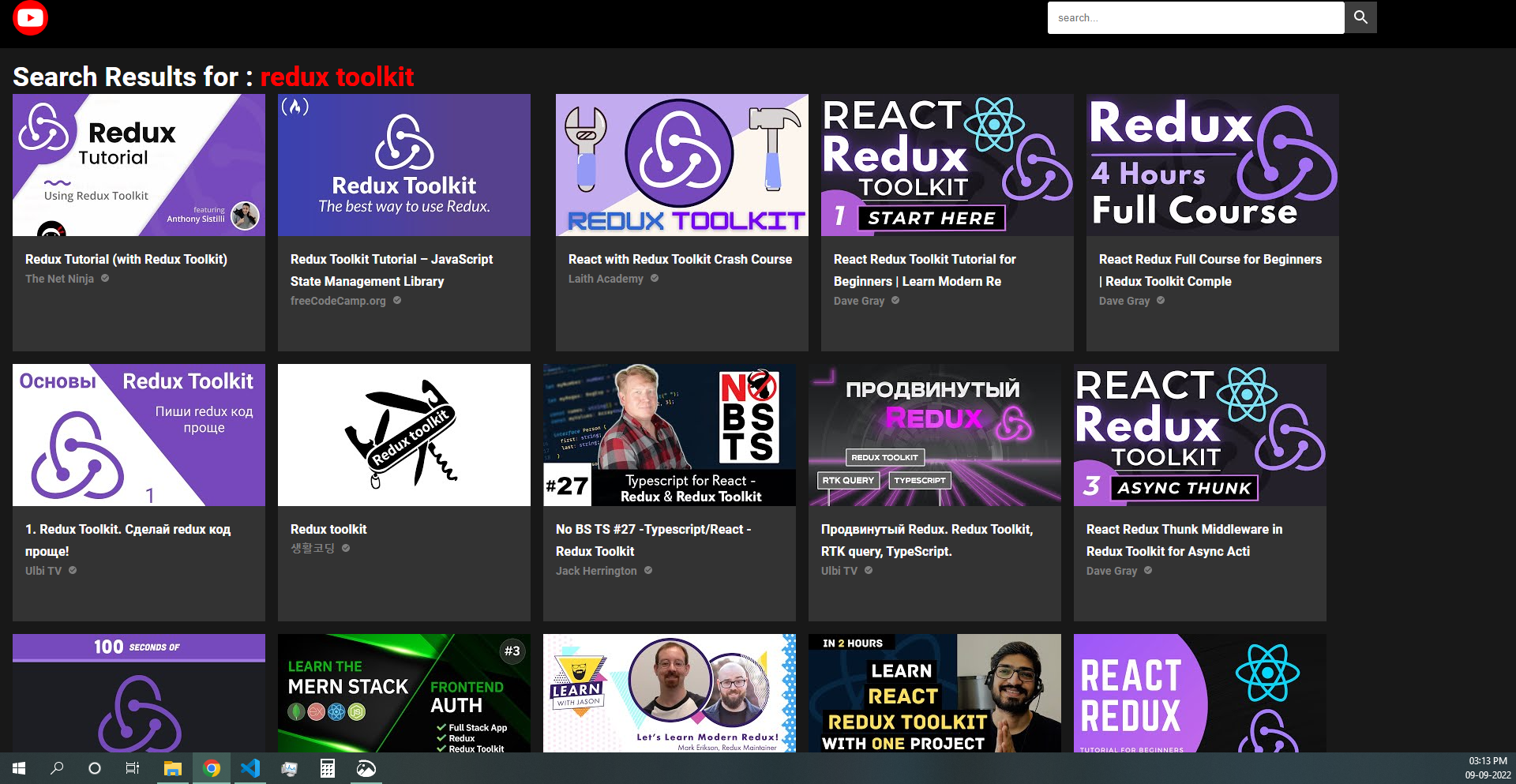Switch to Google Chrome on the taskbar

coord(212,768)
